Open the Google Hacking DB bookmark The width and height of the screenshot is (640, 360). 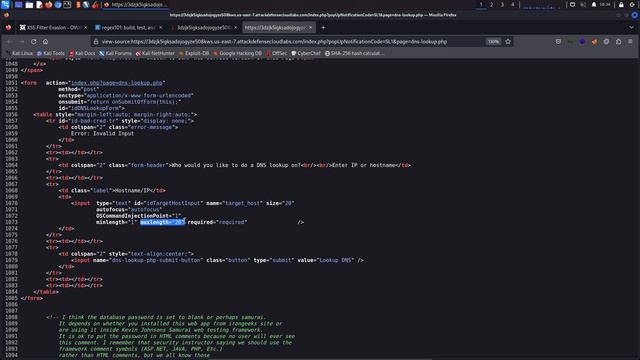(238, 53)
